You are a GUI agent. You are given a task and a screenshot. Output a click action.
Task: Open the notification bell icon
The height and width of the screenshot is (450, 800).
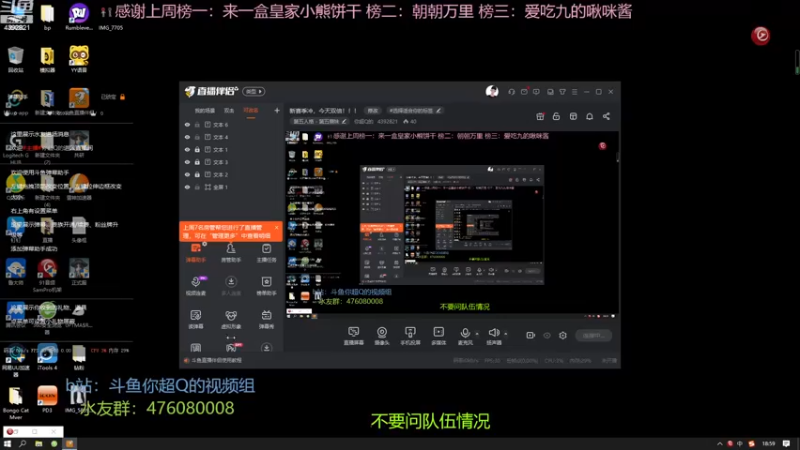click(x=589, y=116)
